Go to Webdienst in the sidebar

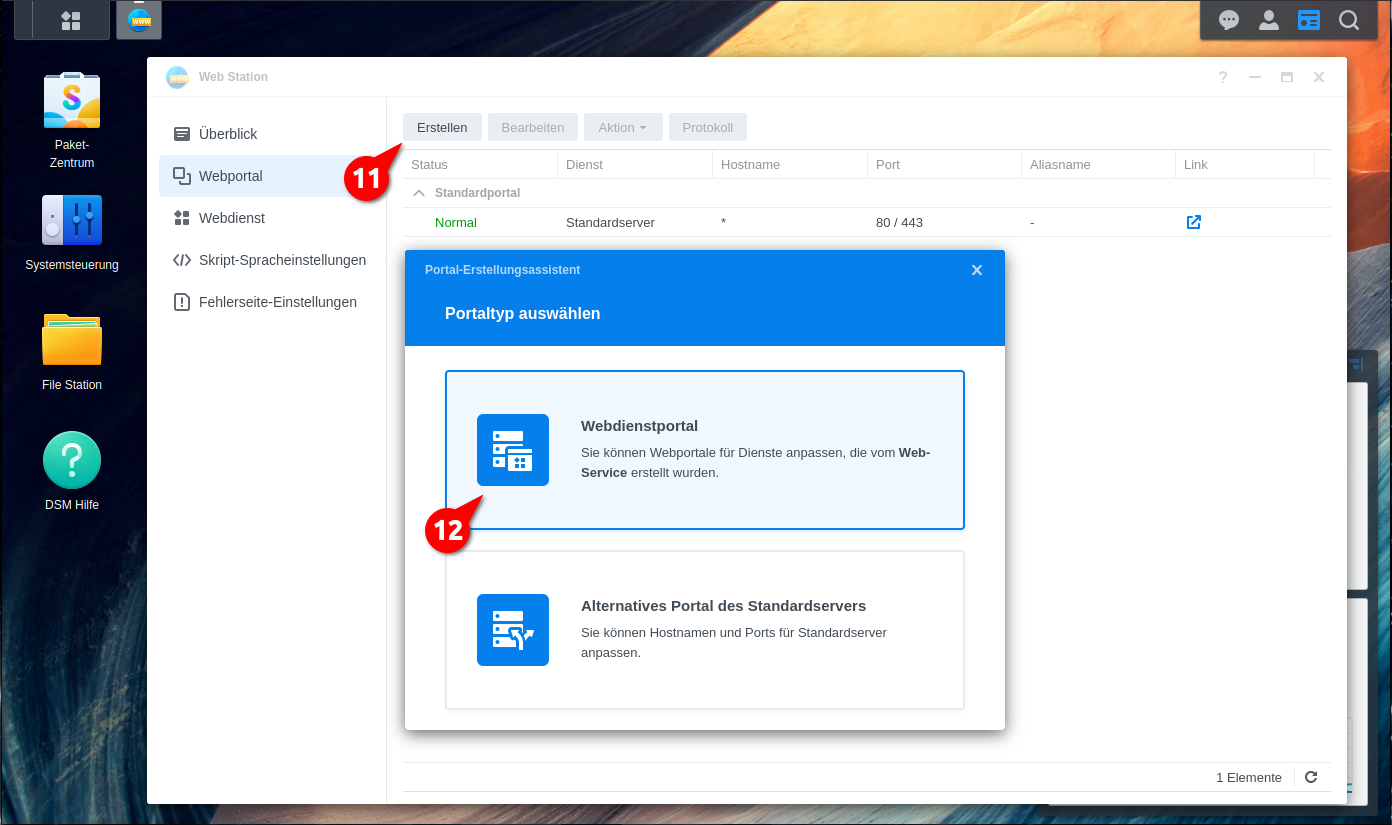point(232,218)
